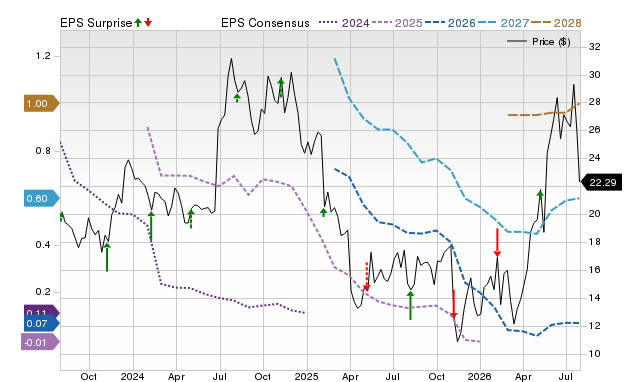Click the 1.2 tick on EPS axis
This screenshot has width=640, height=382.
(43, 56)
